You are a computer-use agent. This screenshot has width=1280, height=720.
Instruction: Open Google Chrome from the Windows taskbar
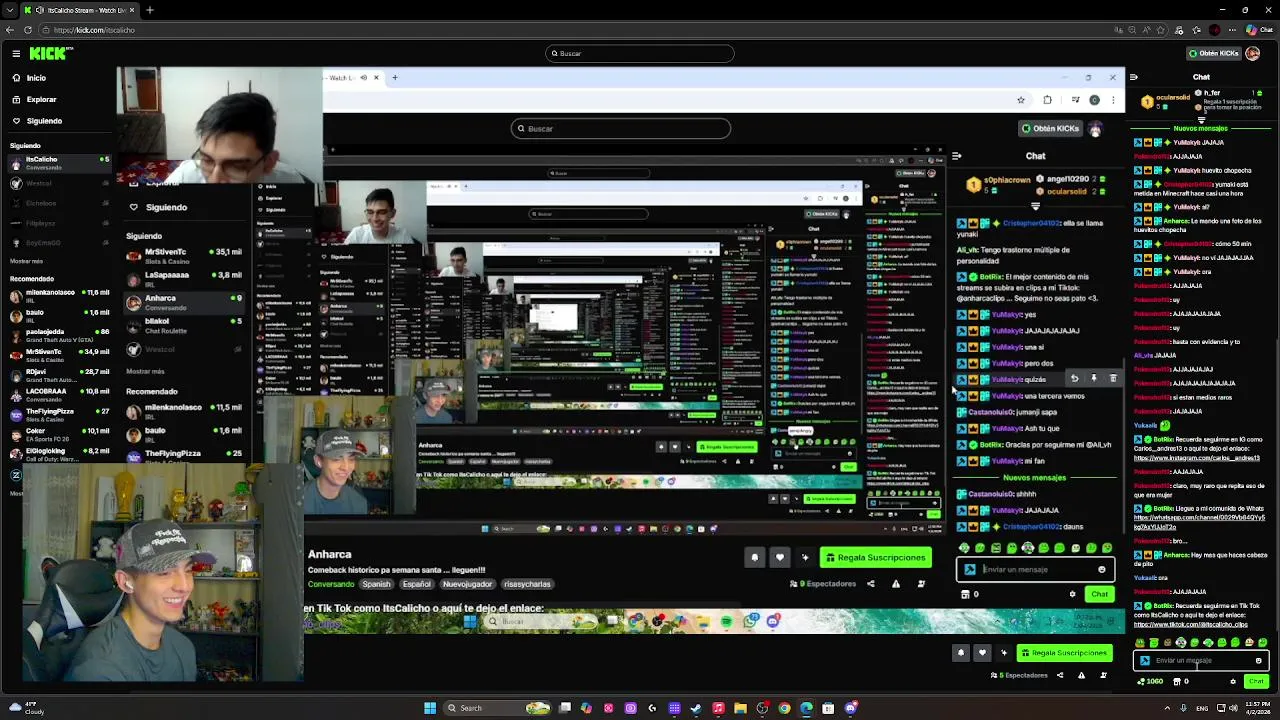(784, 708)
